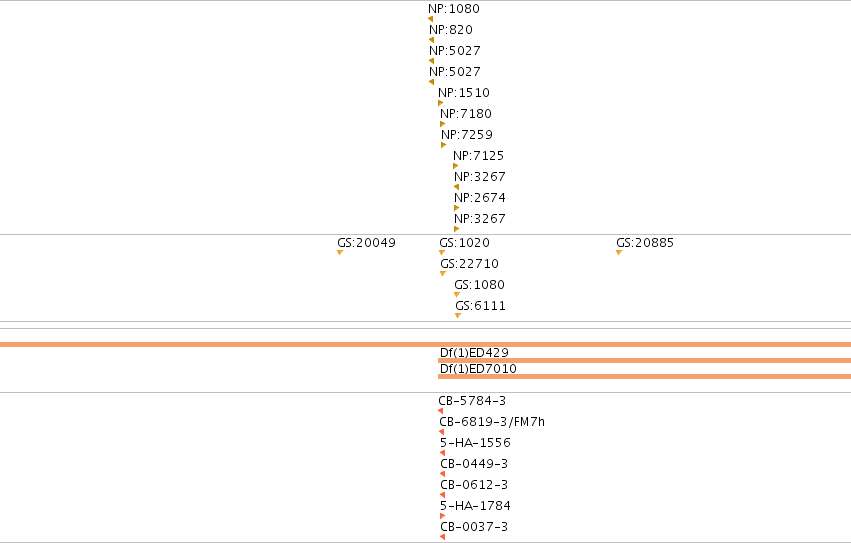Click the red arrow under CB-0612-3
Viewport: 851px width, 543px height.
(442, 495)
